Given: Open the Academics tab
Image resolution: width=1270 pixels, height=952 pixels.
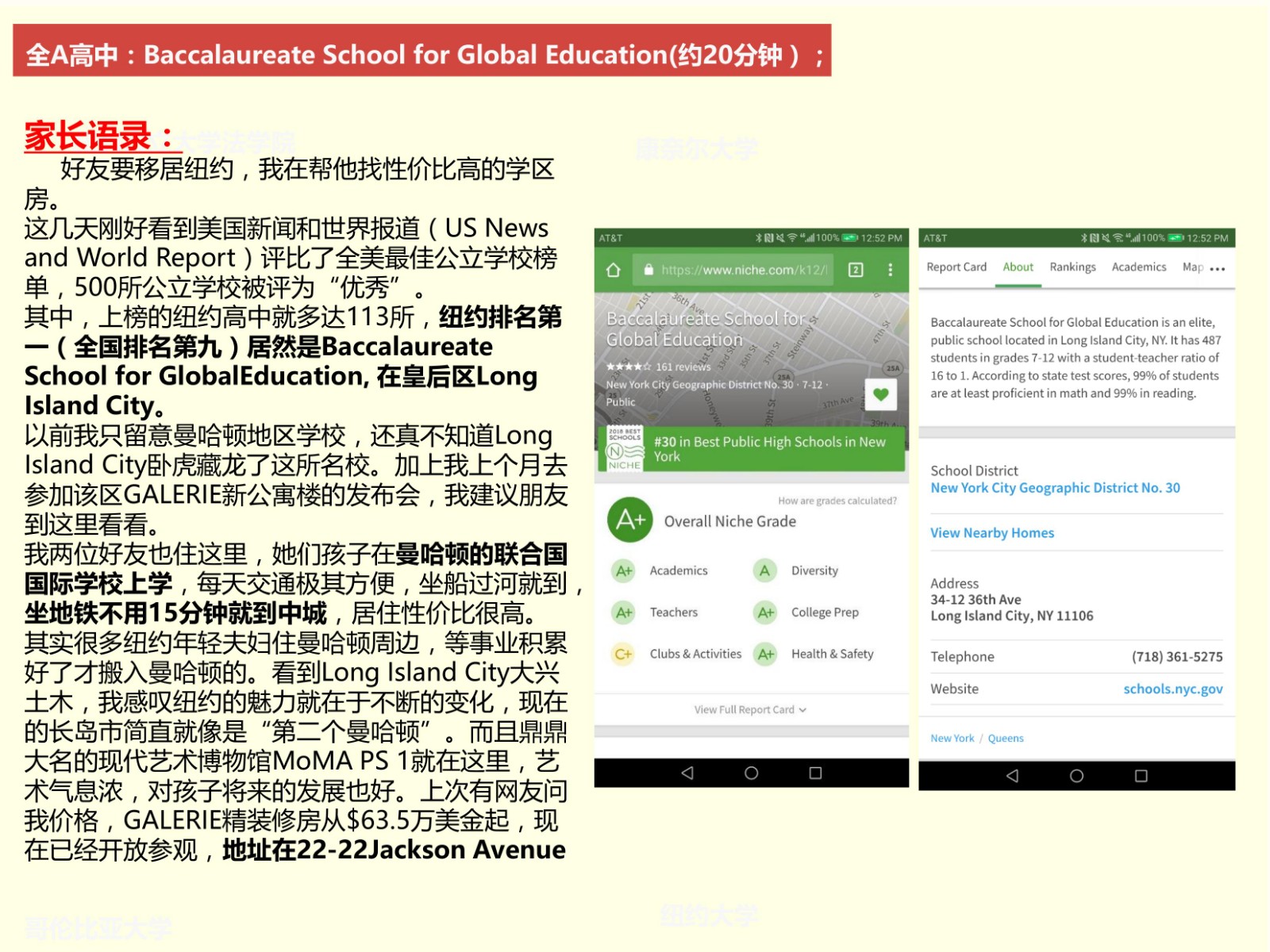Looking at the screenshot, I should click(x=1139, y=267).
